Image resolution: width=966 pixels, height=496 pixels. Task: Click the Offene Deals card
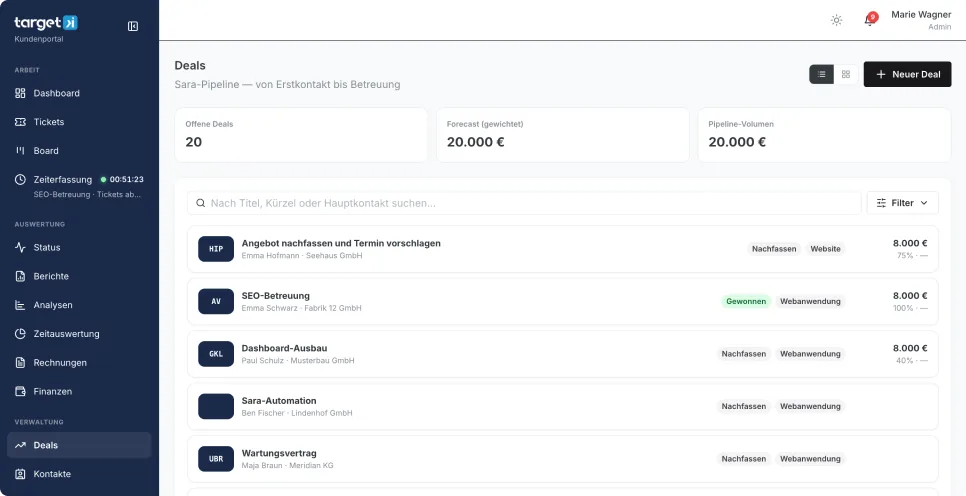301,135
